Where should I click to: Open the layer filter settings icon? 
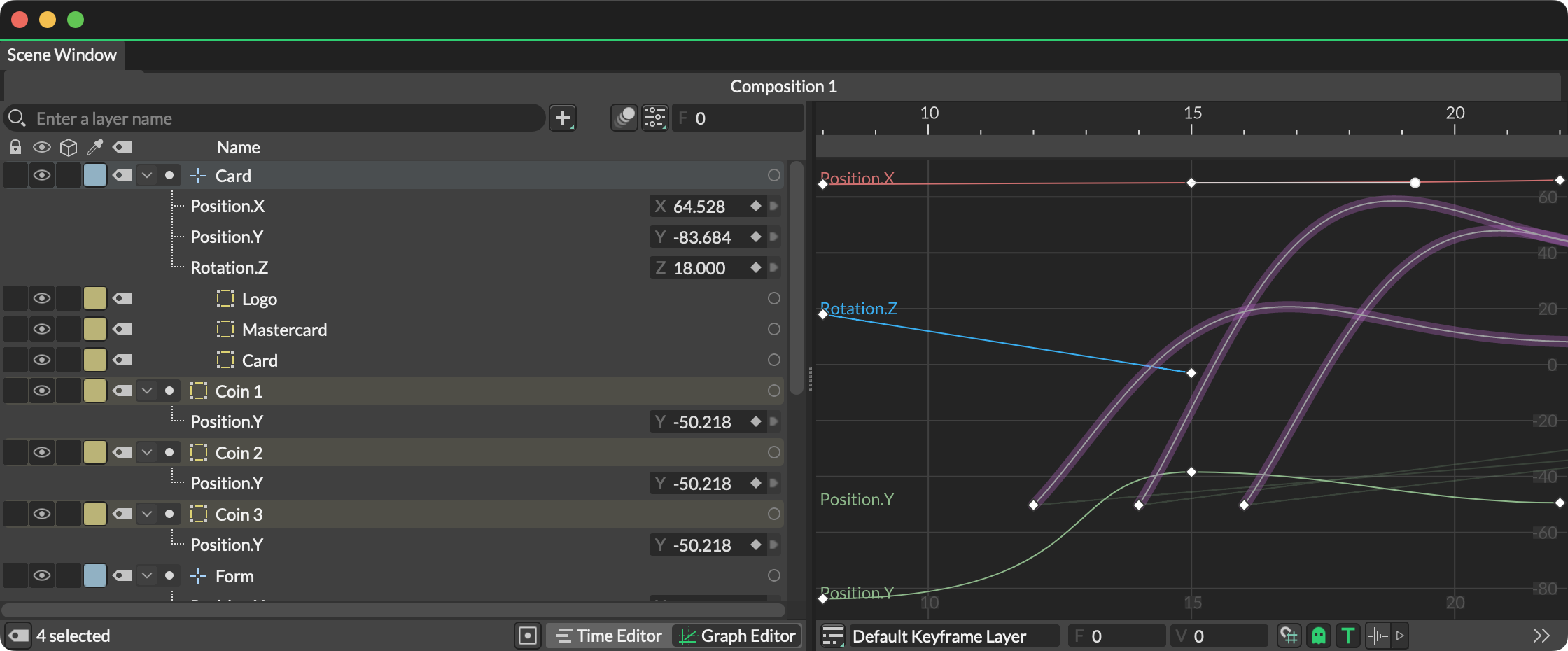[655, 118]
